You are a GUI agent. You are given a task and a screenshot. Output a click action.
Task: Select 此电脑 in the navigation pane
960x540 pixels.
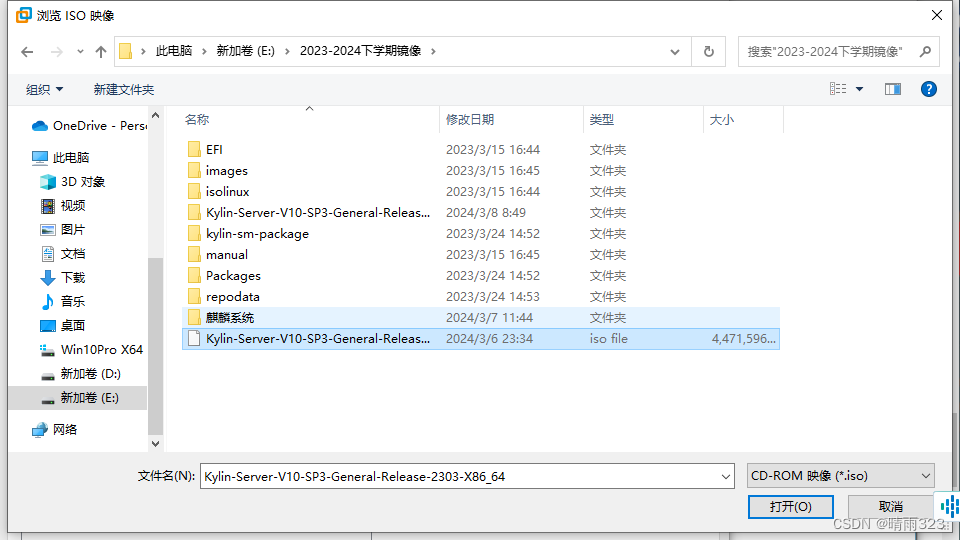[x=61, y=157]
